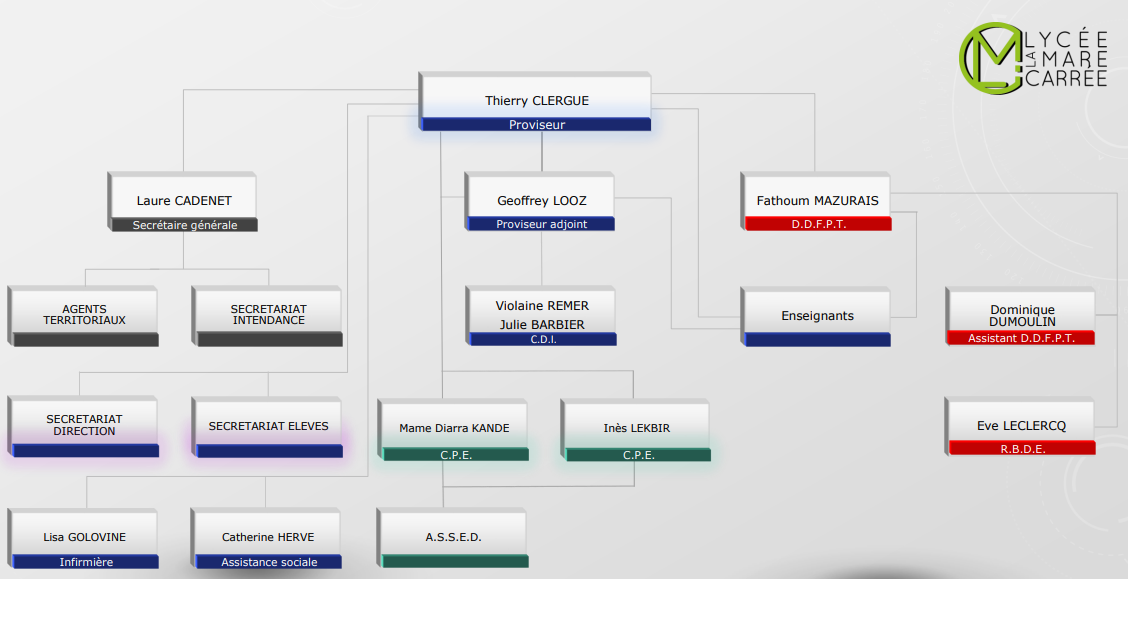Open the SECRETARIAT INTENDANCE box
Viewport: 1128px width, 617px height.
[x=268, y=314]
